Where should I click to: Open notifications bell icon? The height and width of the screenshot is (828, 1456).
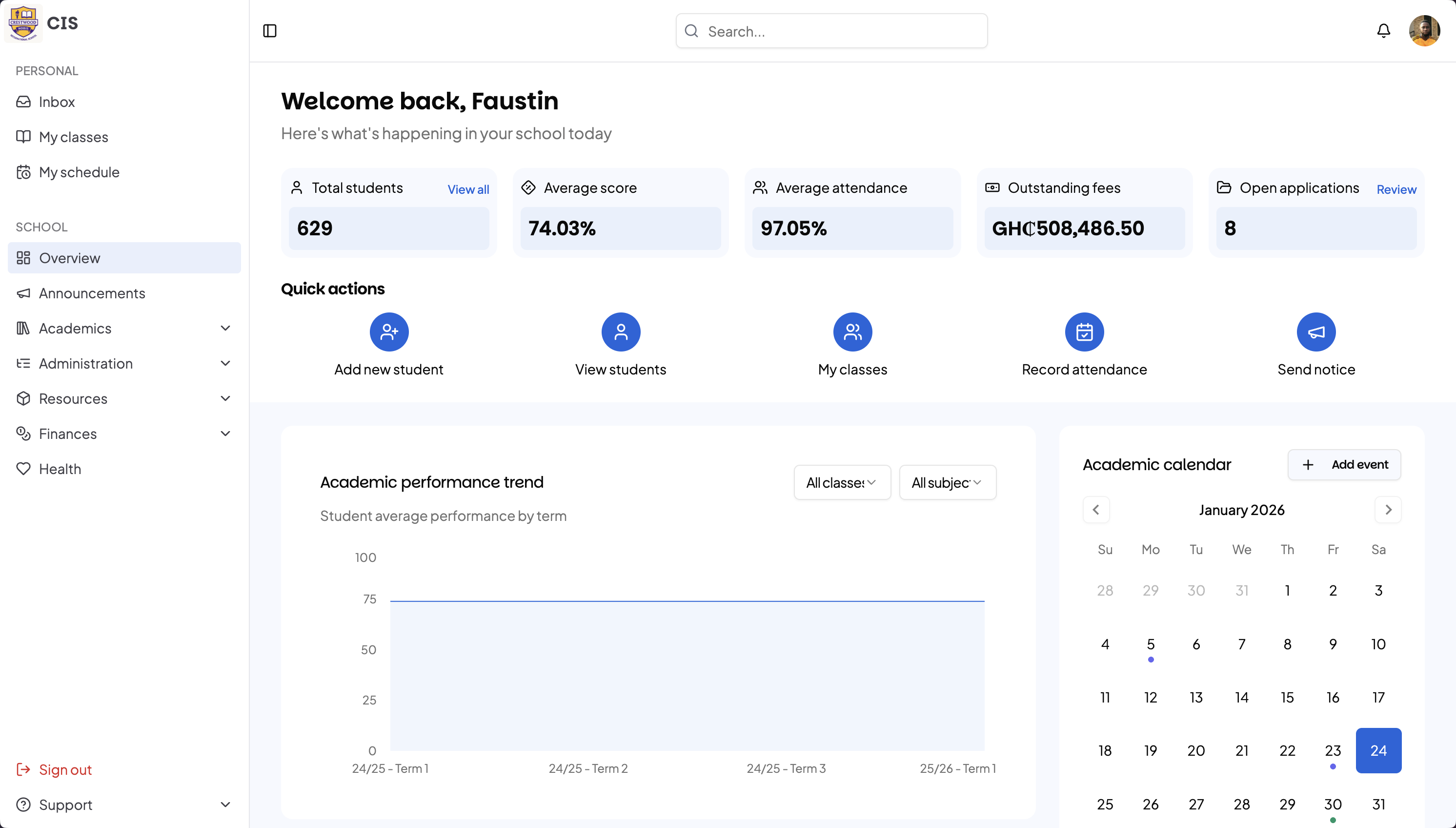coord(1383,31)
